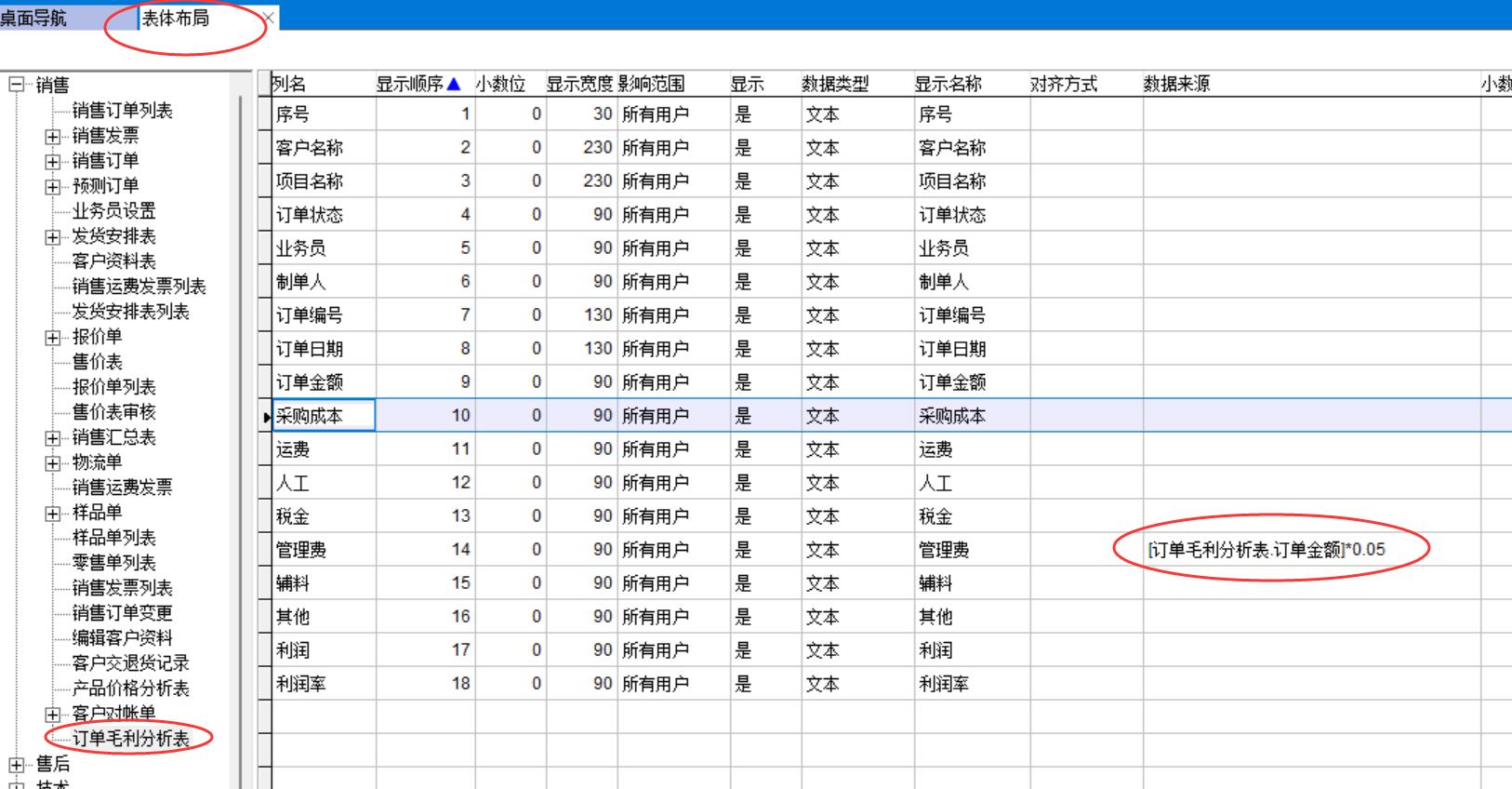The width and height of the screenshot is (1512, 789).
Task: Click the 管理费 data source formula cell
Action: (1267, 550)
